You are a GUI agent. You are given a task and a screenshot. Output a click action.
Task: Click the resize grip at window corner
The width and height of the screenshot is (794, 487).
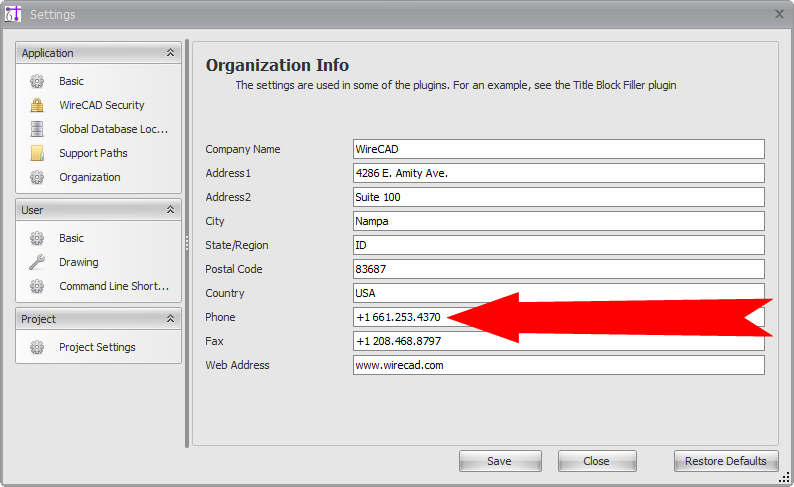coord(784,477)
